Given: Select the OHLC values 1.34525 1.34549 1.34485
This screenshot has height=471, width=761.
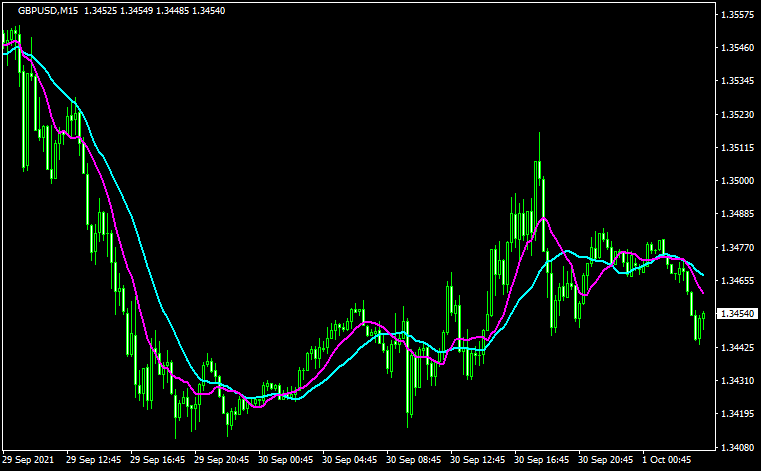Looking at the screenshot, I should click(136, 11).
